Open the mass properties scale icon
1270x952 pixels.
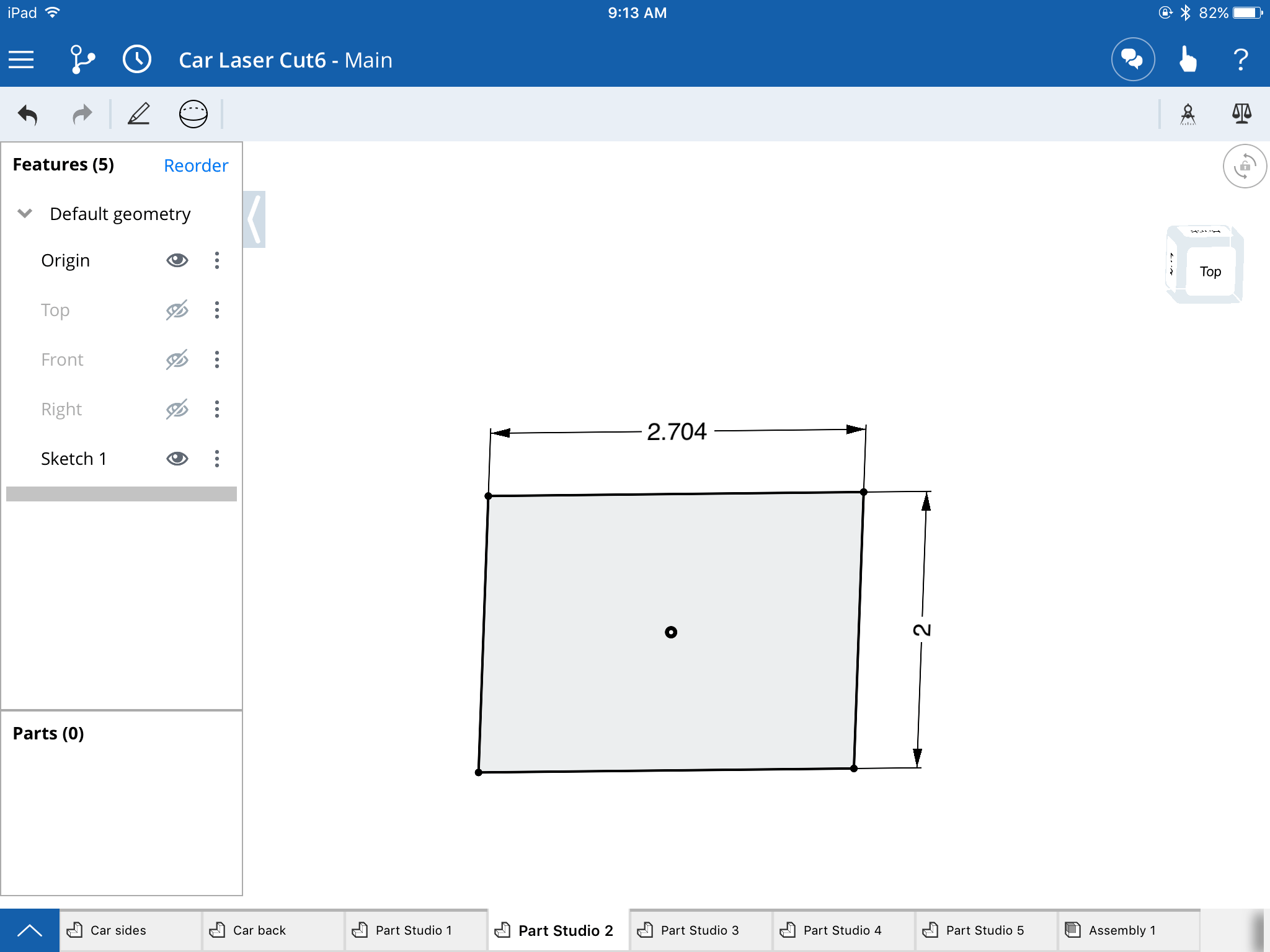pyautogui.click(x=1241, y=113)
